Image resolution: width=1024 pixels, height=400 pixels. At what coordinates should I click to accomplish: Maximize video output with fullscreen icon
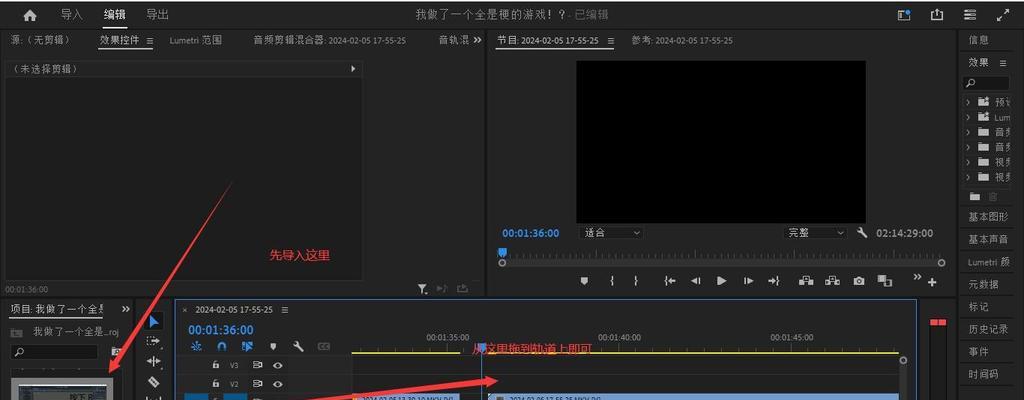[1003, 15]
